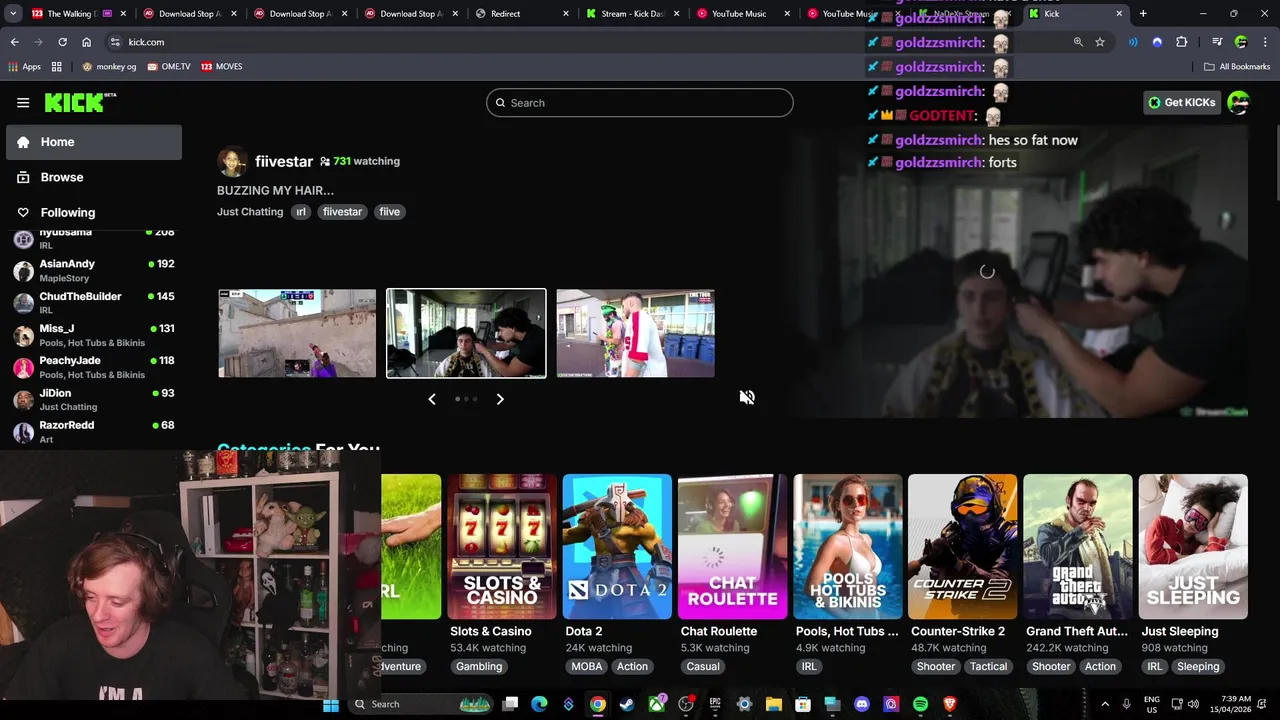Open the MOVES bookmark
1280x720 pixels.
pos(222,67)
